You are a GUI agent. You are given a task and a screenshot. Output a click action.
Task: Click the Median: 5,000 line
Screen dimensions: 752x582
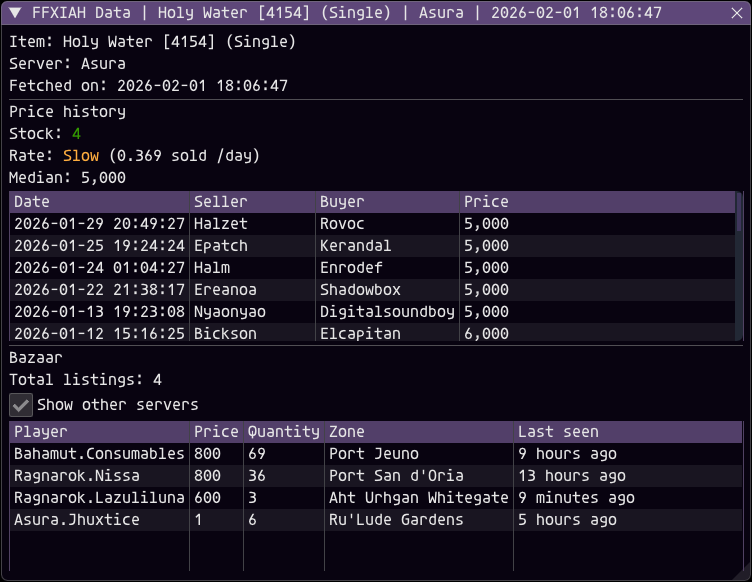tap(67, 177)
